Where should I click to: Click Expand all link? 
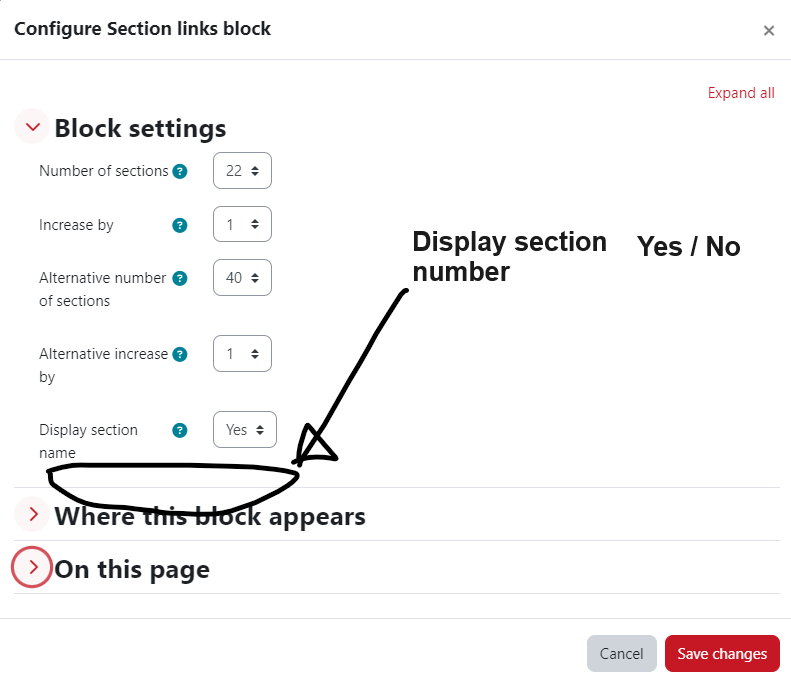pyautogui.click(x=741, y=93)
